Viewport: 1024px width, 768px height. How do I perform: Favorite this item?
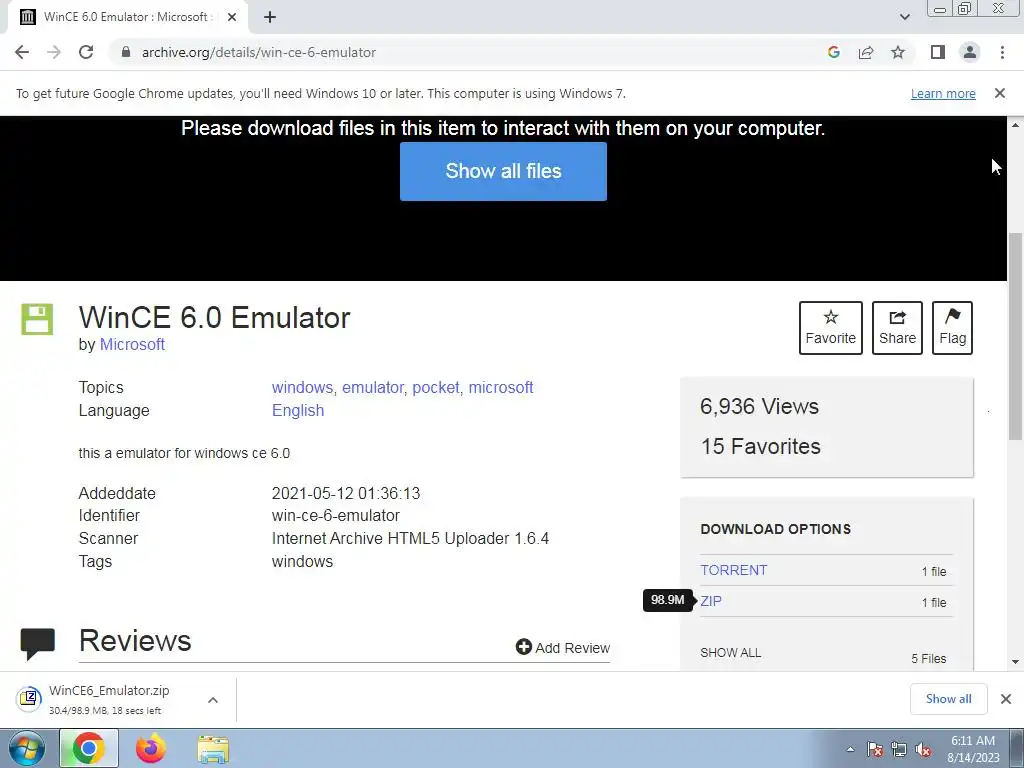coord(831,328)
